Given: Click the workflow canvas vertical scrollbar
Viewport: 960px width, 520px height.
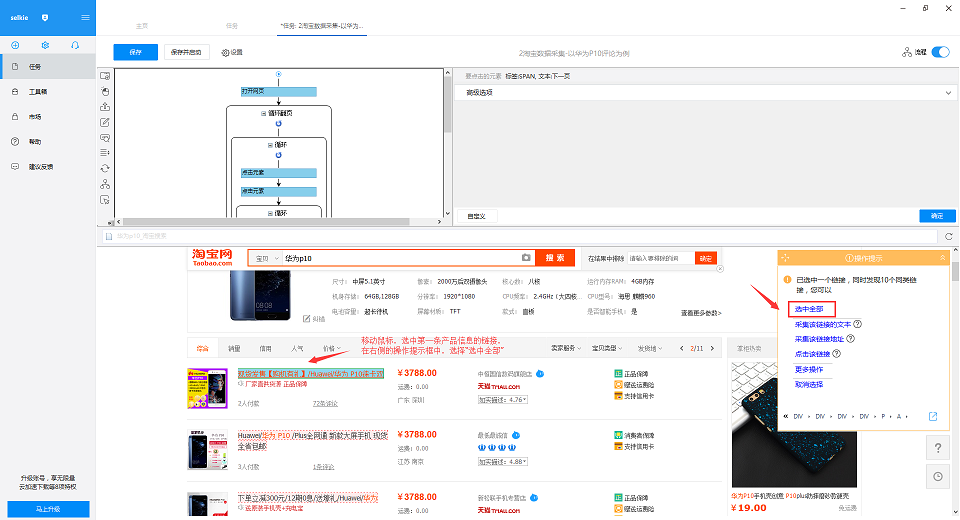Looking at the screenshot, I should tap(448, 105).
